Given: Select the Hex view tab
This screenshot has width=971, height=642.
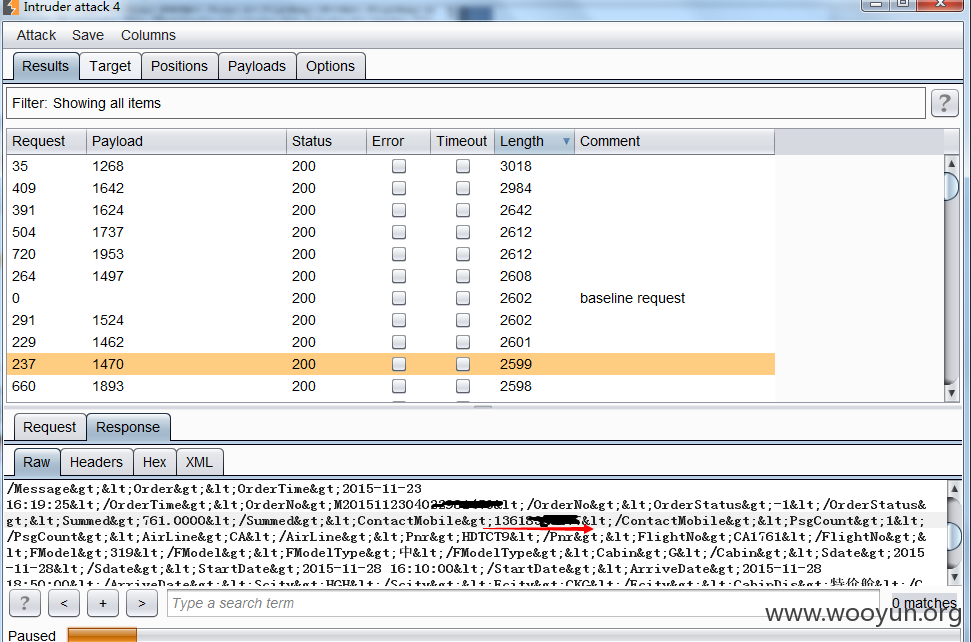Looking at the screenshot, I should [155, 462].
